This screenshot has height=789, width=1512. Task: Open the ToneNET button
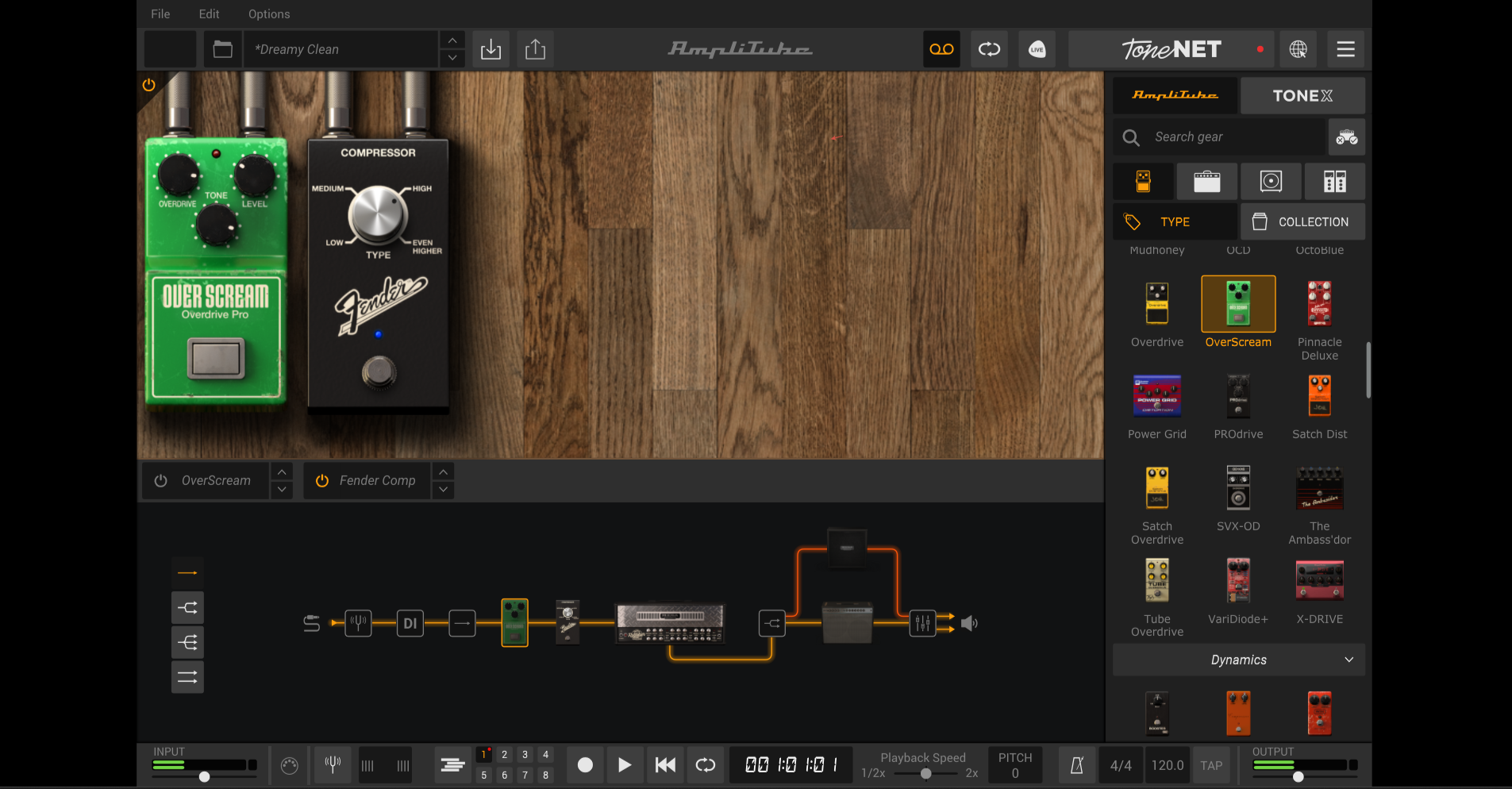(1172, 49)
